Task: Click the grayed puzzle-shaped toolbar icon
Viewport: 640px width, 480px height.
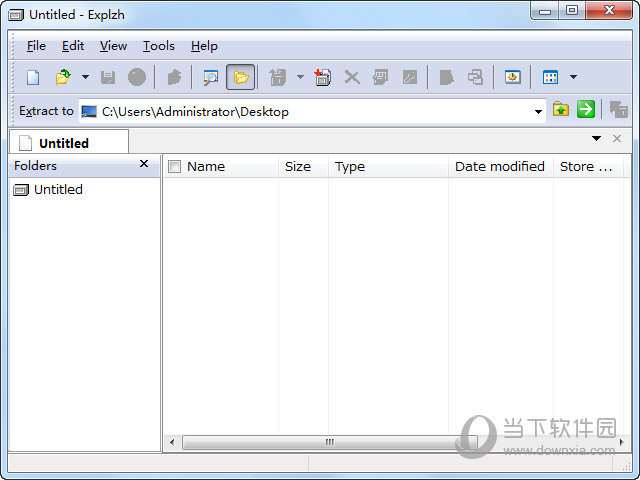Action: pos(174,77)
